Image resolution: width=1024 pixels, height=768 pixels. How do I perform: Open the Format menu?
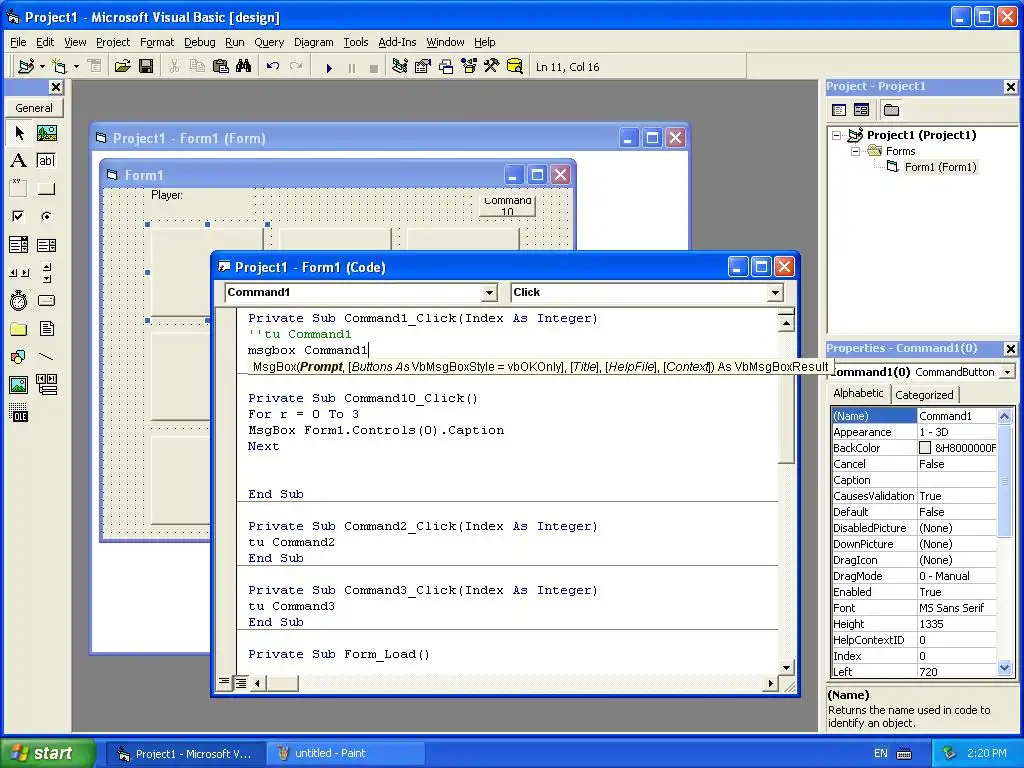click(x=157, y=42)
